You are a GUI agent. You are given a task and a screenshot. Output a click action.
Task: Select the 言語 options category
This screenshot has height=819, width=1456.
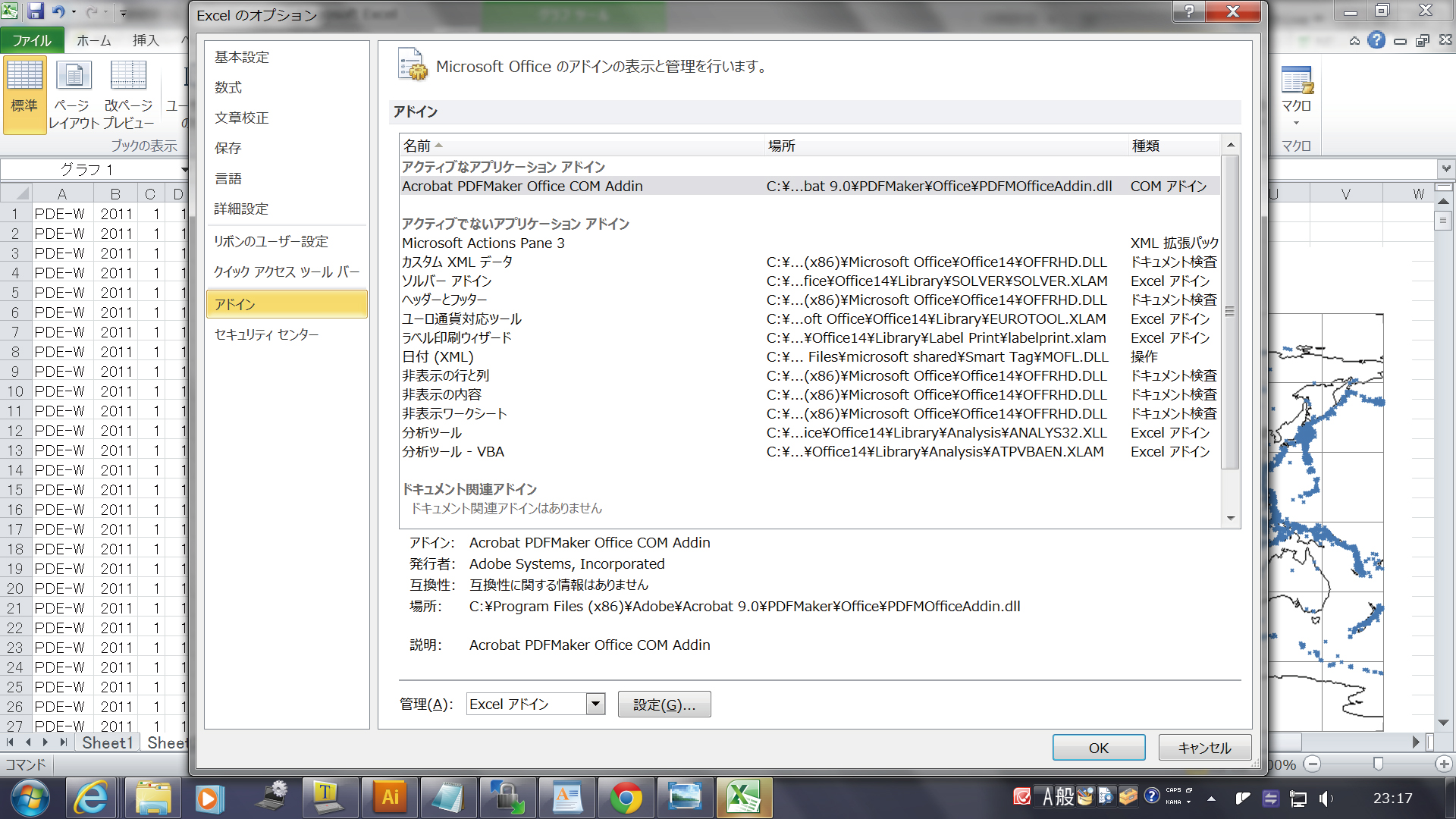pyautogui.click(x=228, y=178)
